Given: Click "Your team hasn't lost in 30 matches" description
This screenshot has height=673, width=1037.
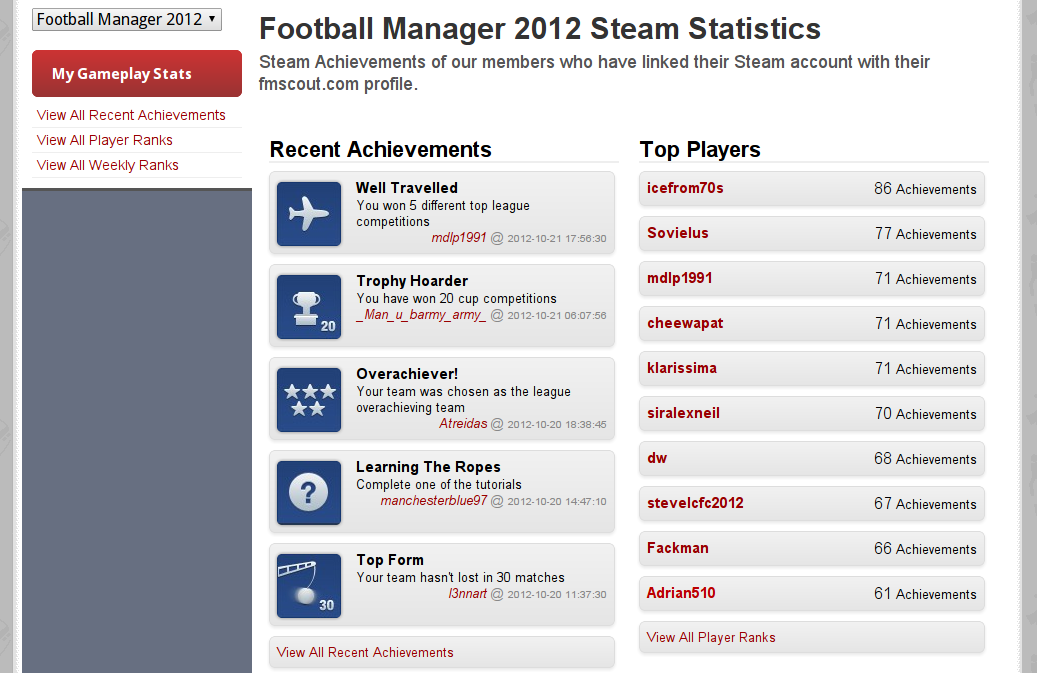Looking at the screenshot, I should (x=460, y=578).
